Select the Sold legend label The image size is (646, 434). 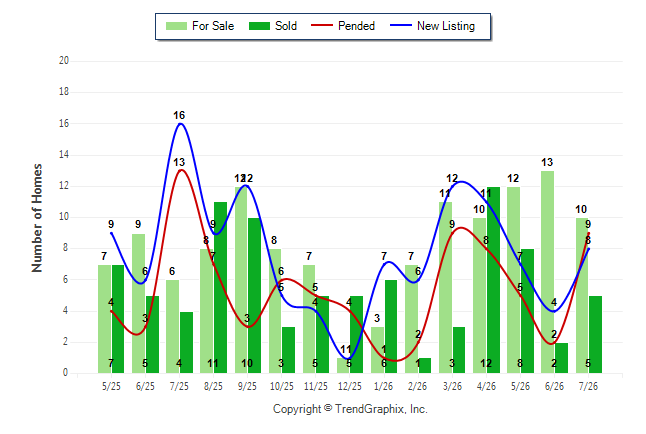(x=286, y=26)
